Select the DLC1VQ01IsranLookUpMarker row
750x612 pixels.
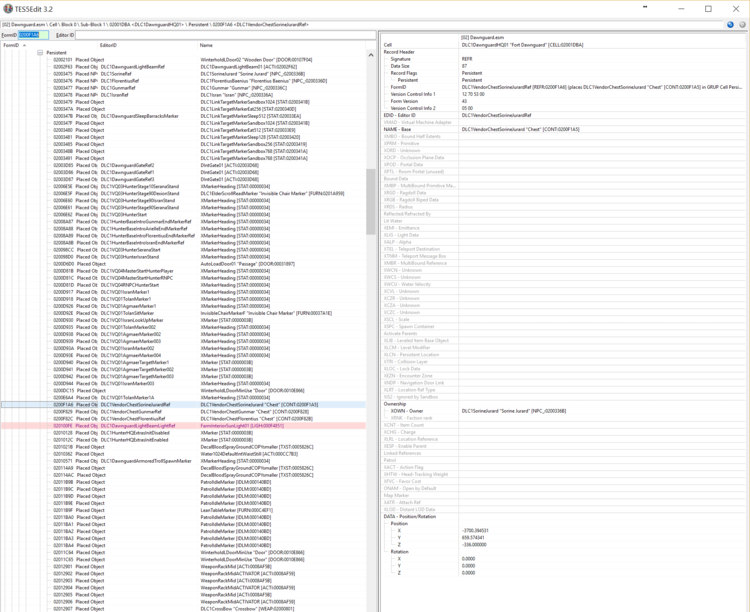coord(183,320)
